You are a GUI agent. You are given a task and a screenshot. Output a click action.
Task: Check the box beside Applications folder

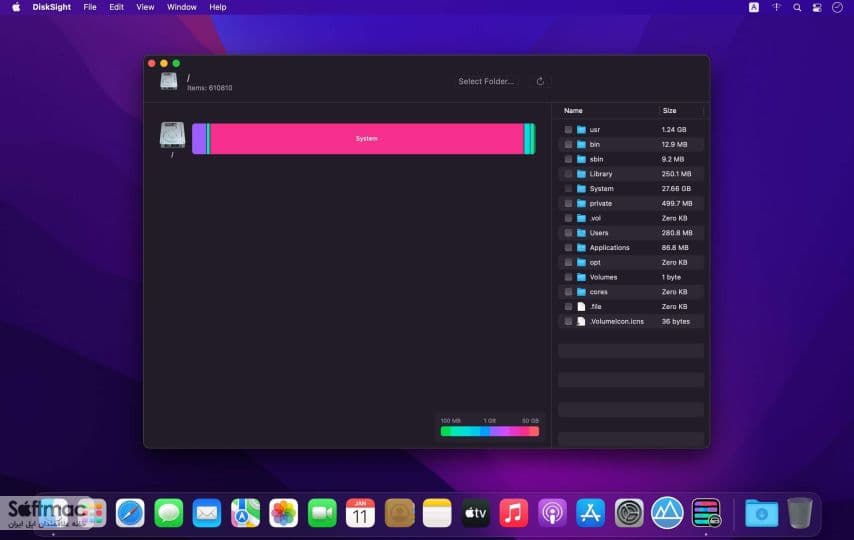568,247
